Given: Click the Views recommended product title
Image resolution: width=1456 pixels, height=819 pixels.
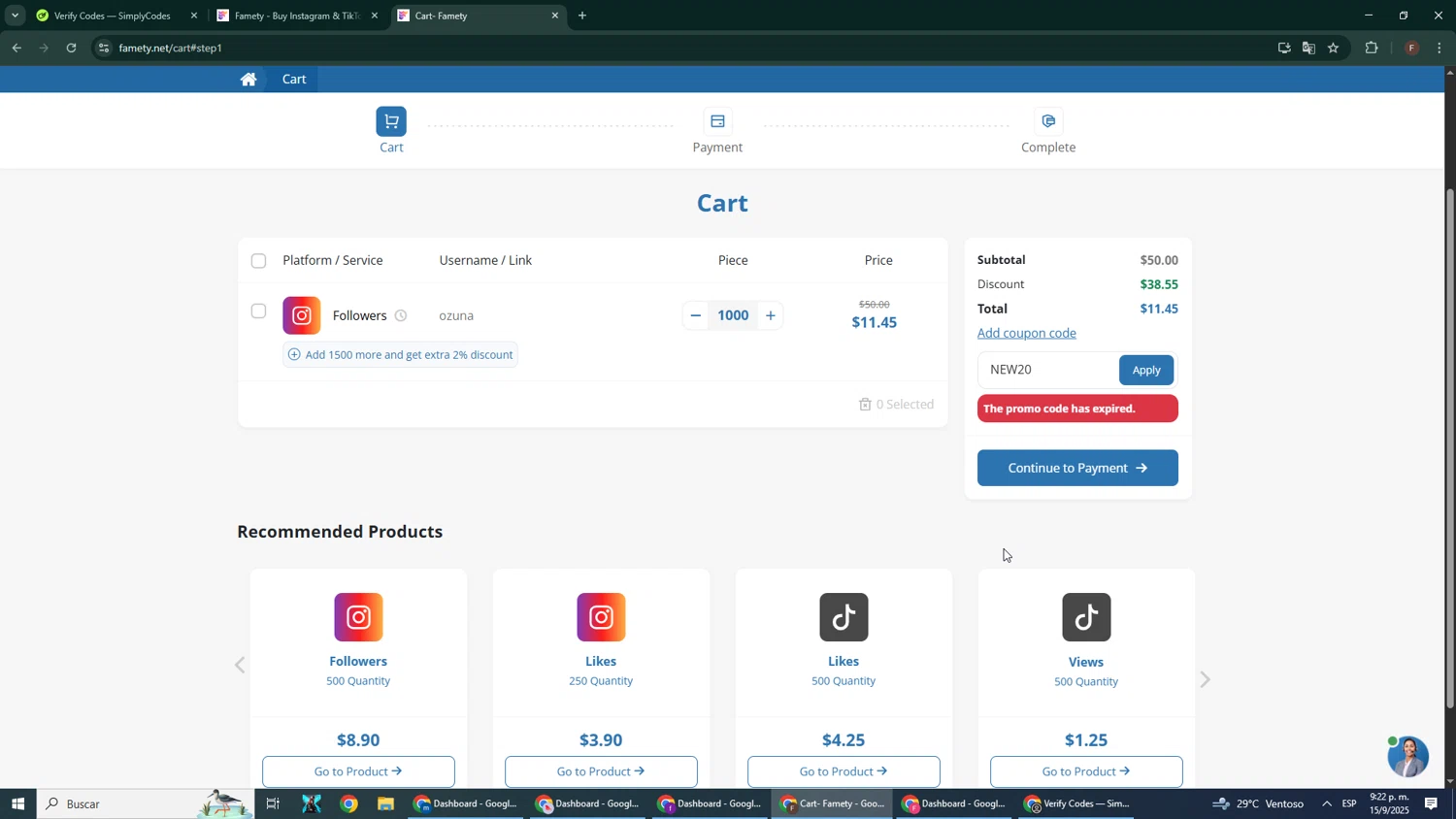Looking at the screenshot, I should 1086,663.
